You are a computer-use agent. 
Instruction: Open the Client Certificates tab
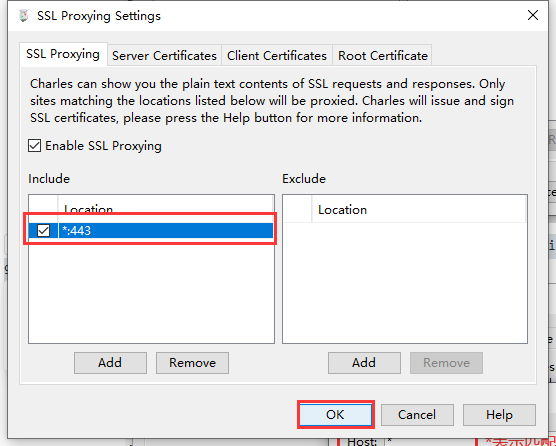277,56
